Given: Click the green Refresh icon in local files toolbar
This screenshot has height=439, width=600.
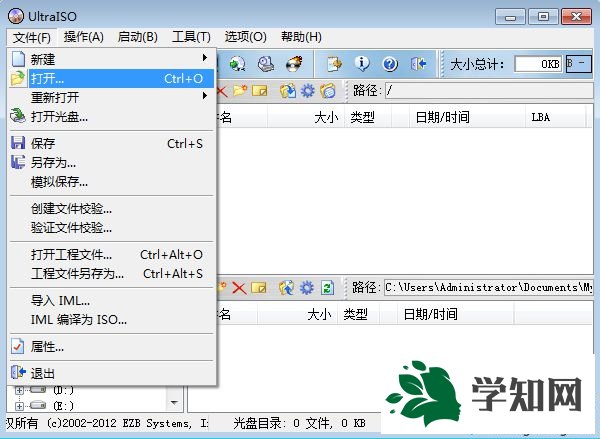Looking at the screenshot, I should click(327, 288).
